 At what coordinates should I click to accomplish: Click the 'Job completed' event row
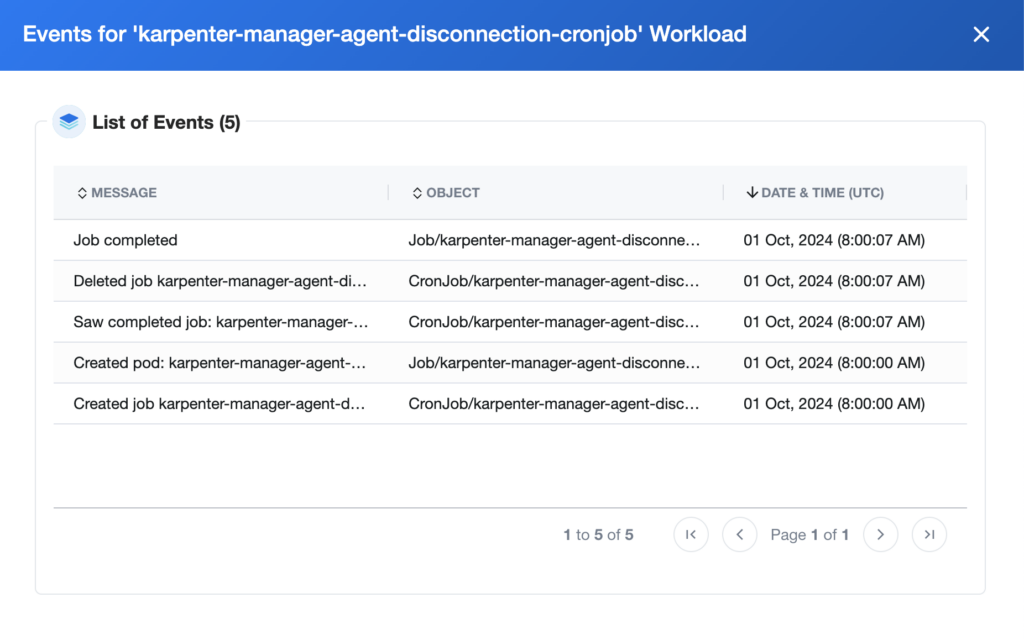tap(125, 240)
